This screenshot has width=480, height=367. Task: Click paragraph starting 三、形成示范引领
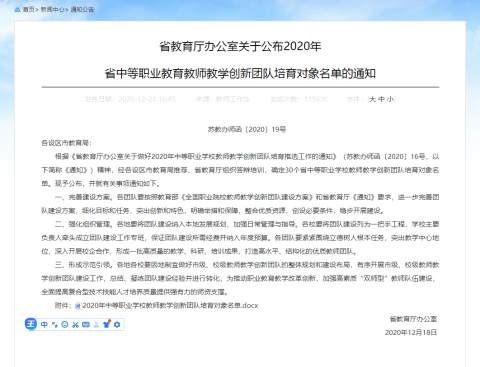pos(240,278)
